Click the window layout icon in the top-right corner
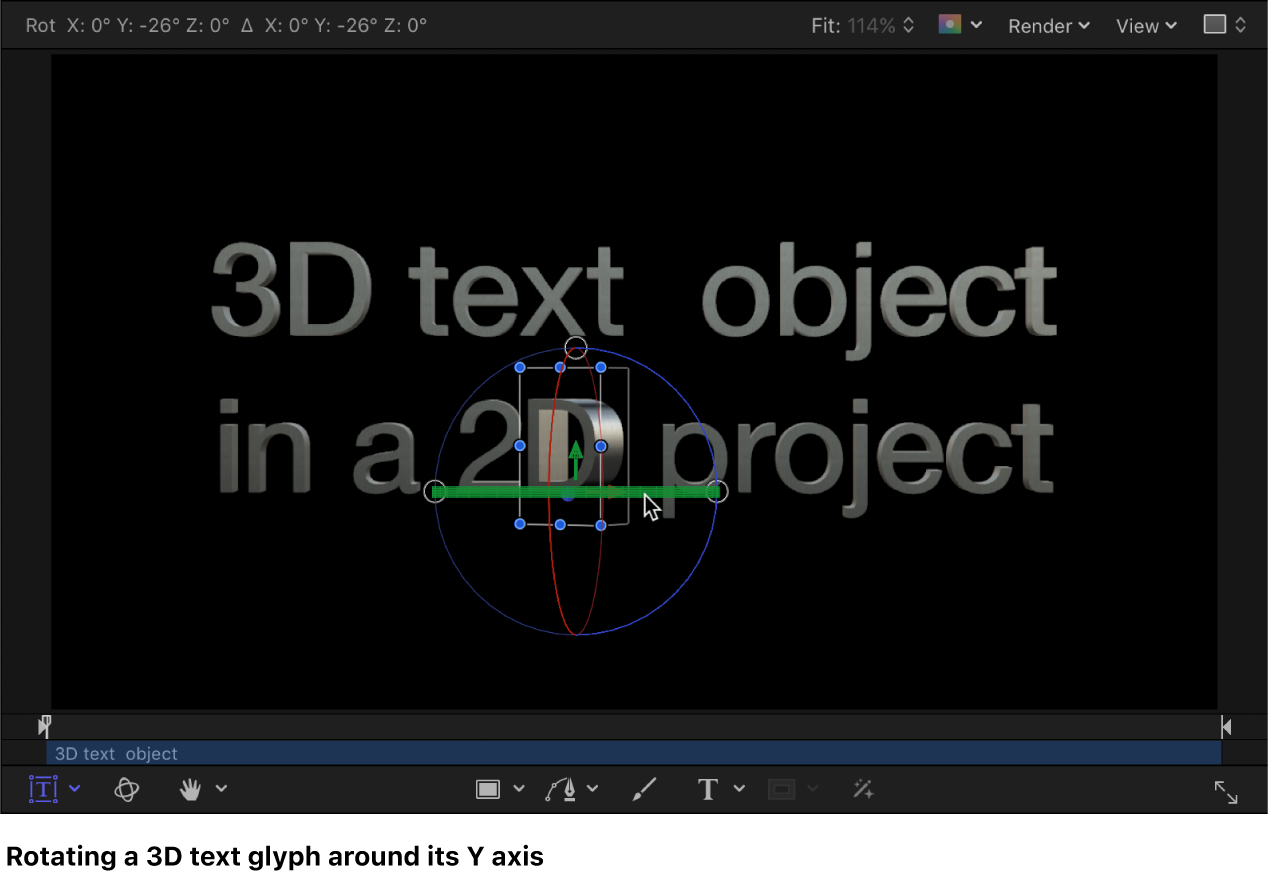Image resolution: width=1270 pixels, height=876 pixels. 1216,25
